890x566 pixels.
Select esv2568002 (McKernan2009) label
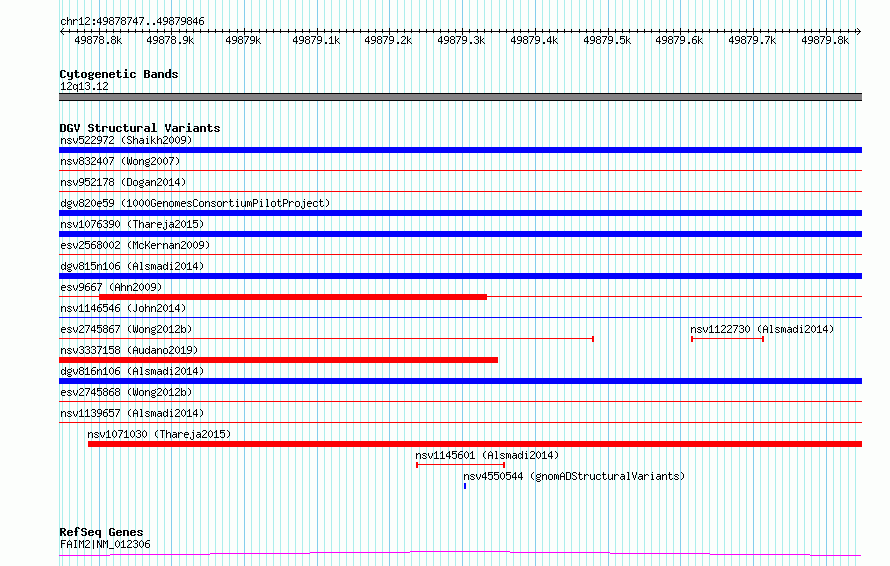135,245
